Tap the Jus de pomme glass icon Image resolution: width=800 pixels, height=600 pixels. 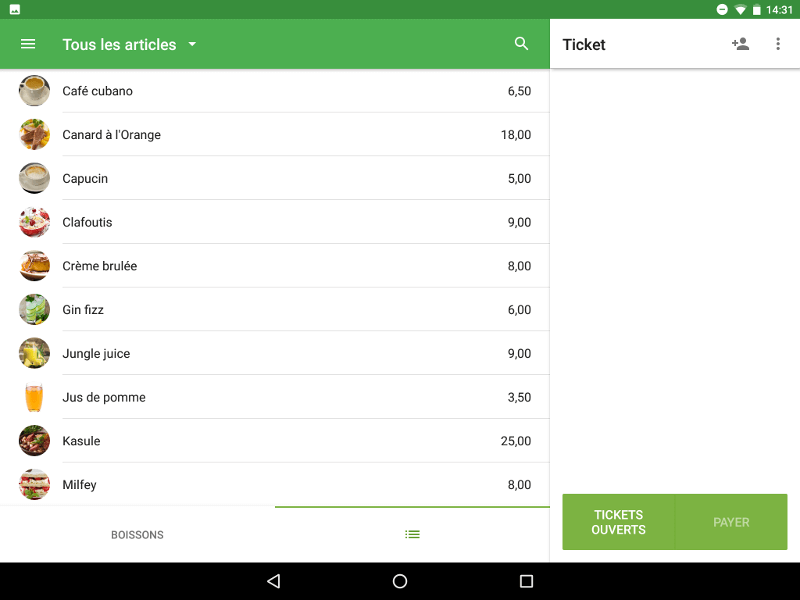(x=34, y=397)
